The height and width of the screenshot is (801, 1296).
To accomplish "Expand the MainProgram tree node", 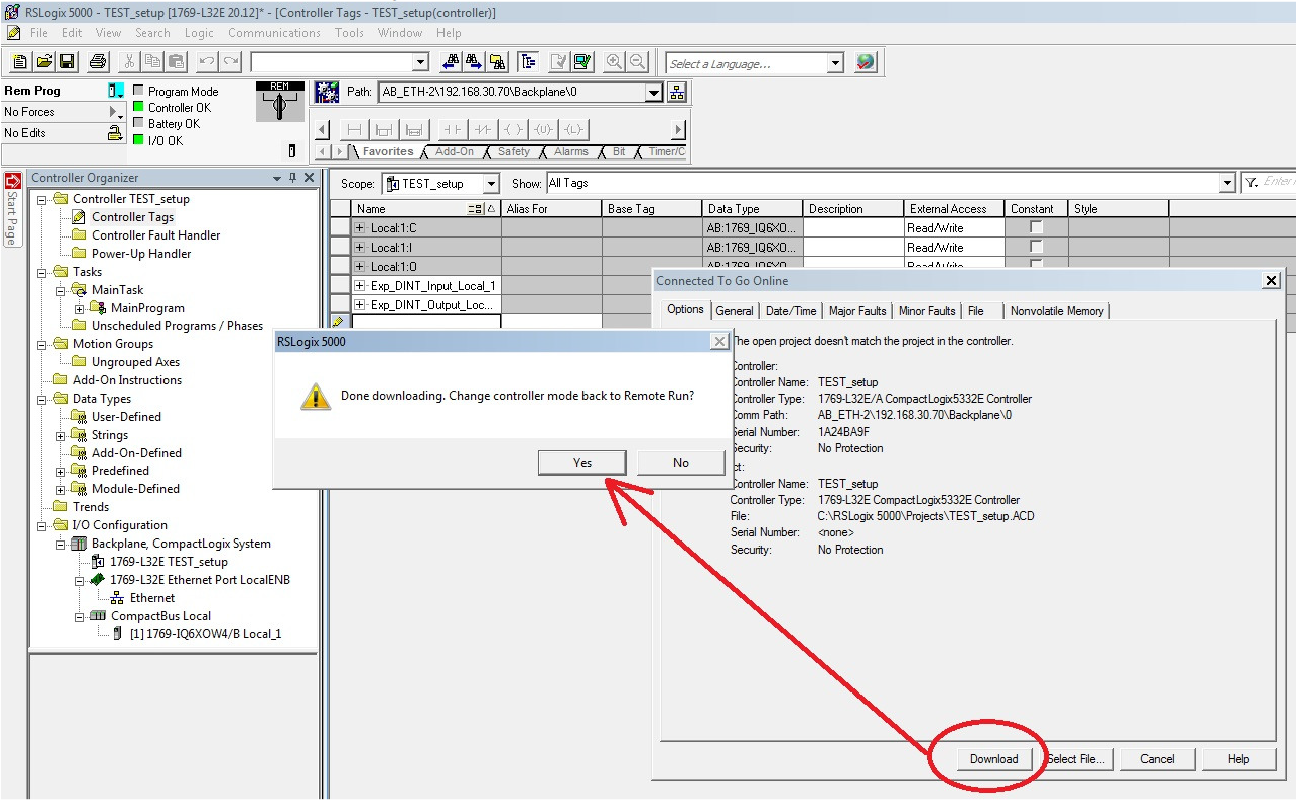I will [79, 308].
